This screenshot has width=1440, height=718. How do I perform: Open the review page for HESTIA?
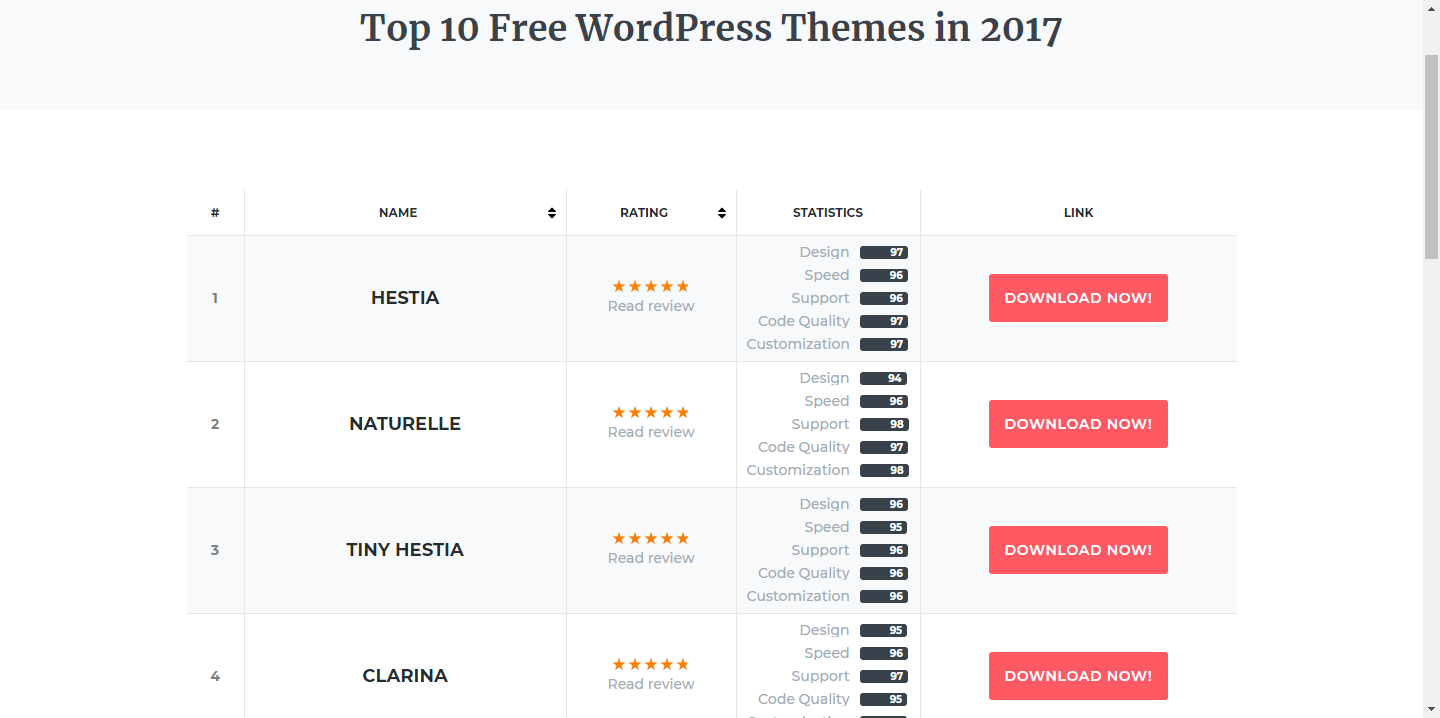pyautogui.click(x=650, y=305)
